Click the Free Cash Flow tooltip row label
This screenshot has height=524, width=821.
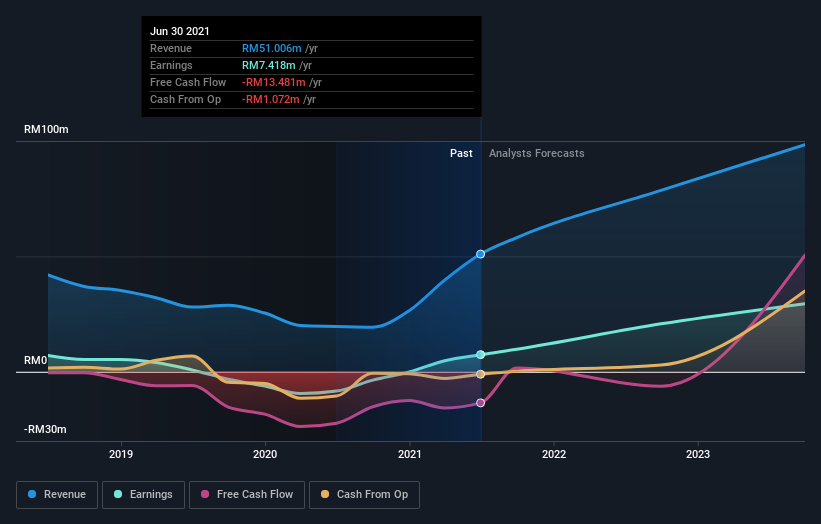pos(188,82)
